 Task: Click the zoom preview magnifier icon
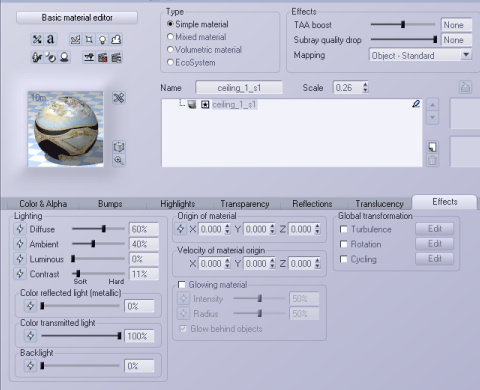click(119, 160)
